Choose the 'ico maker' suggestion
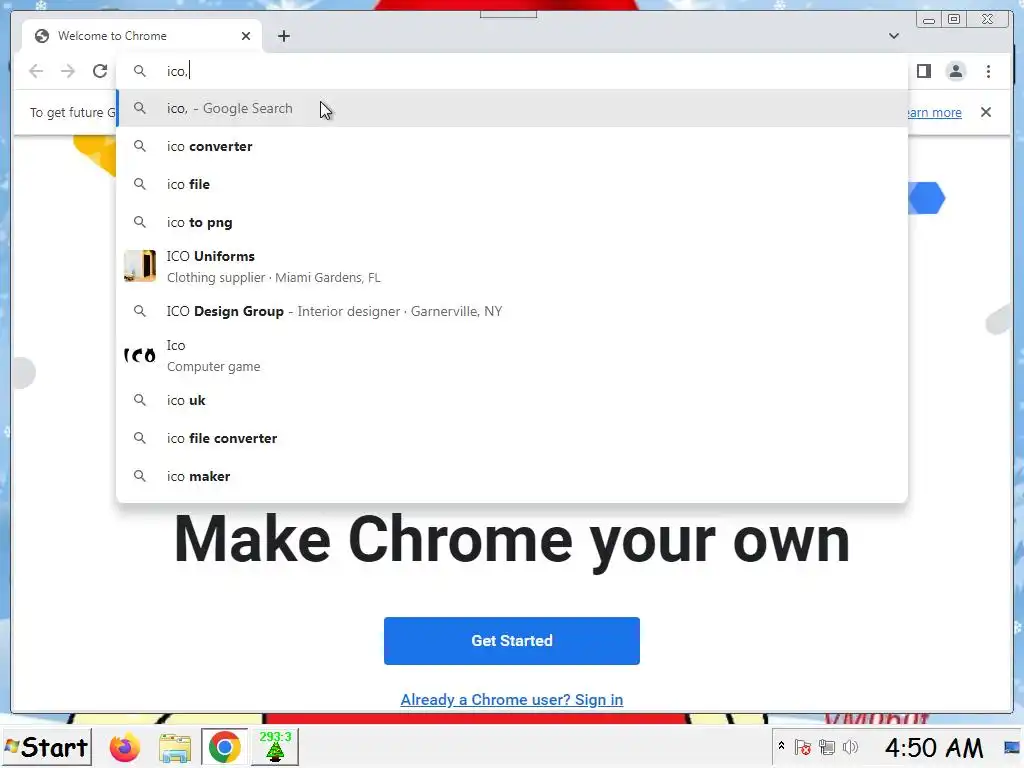 (x=512, y=476)
